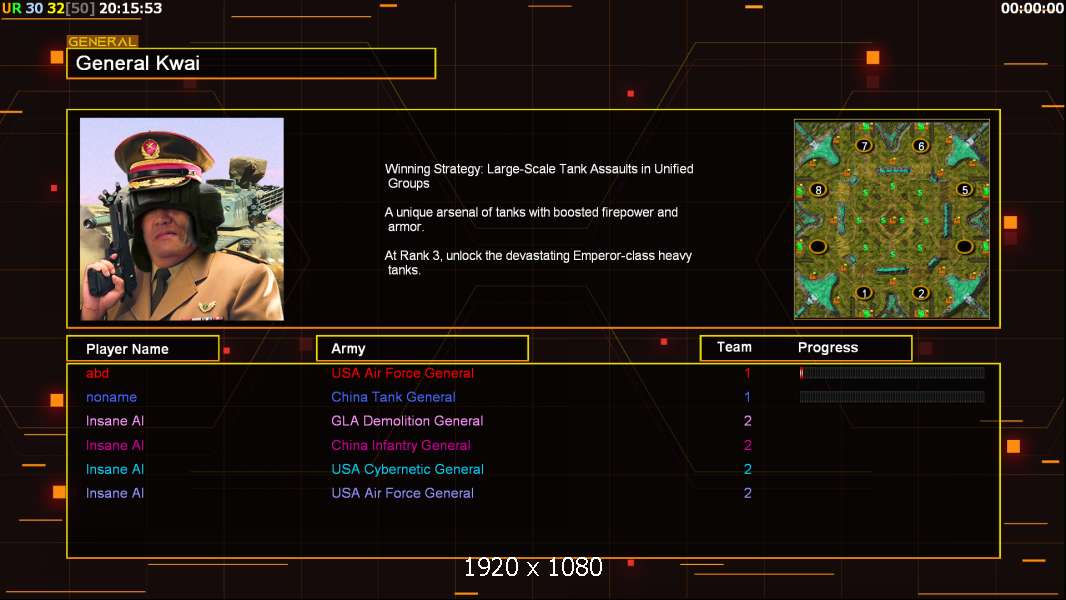Click the 00:00:00 timer in the corner

[x=1032, y=9]
